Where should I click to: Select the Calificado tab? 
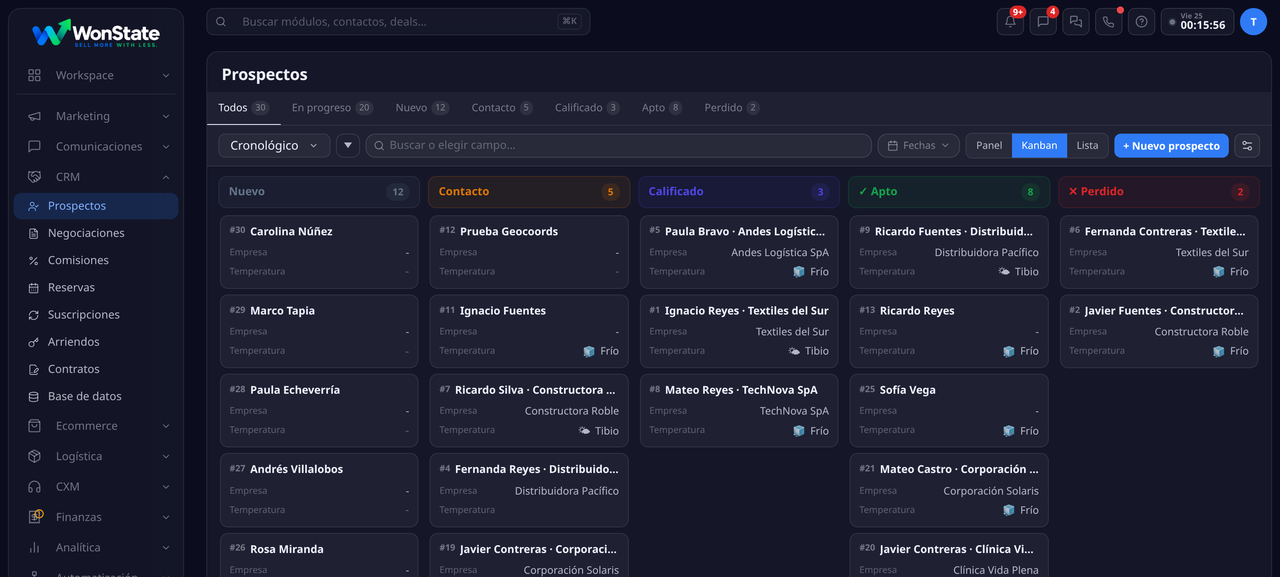(587, 108)
